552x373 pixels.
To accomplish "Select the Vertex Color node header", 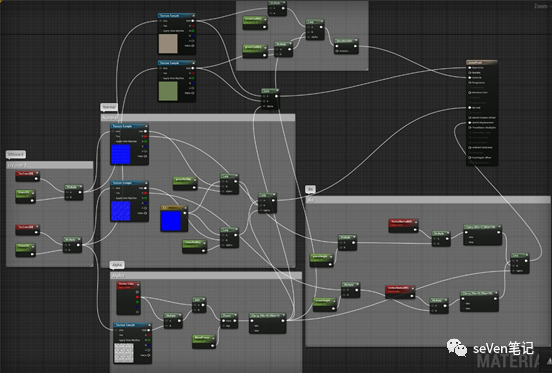I will click(128, 284).
